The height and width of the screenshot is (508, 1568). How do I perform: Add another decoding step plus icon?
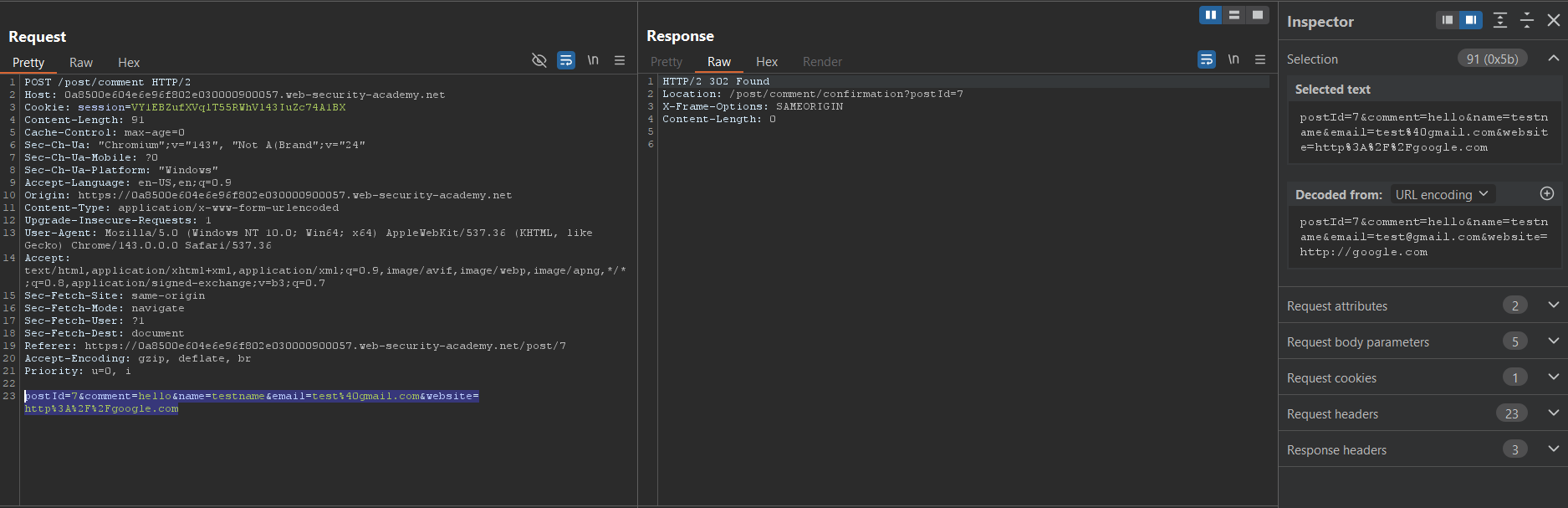point(1547,193)
